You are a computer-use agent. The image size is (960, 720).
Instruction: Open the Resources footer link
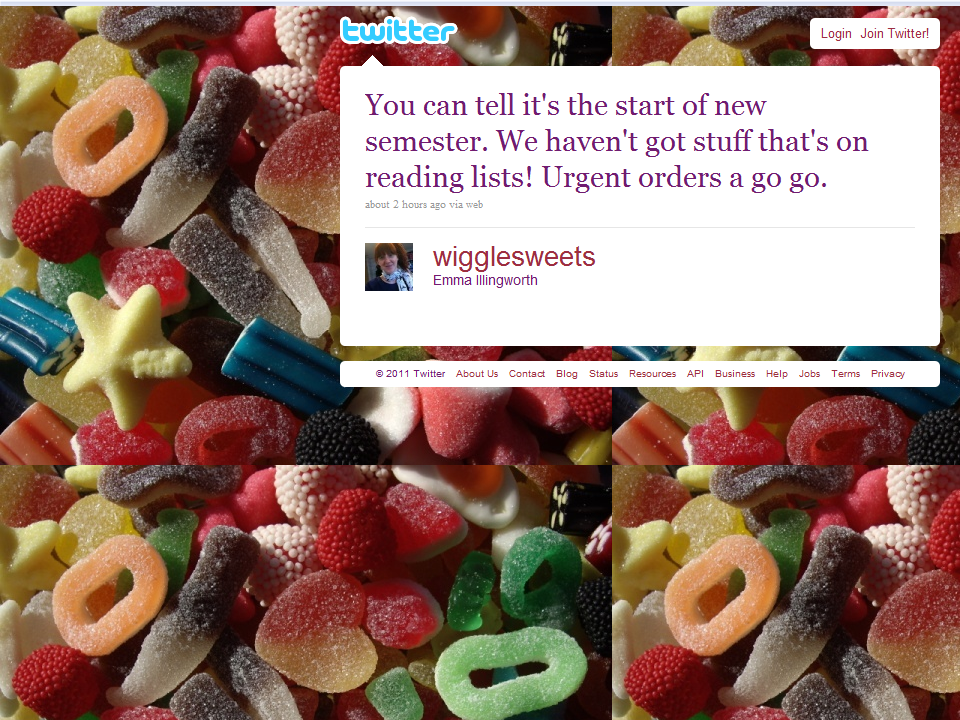[653, 373]
